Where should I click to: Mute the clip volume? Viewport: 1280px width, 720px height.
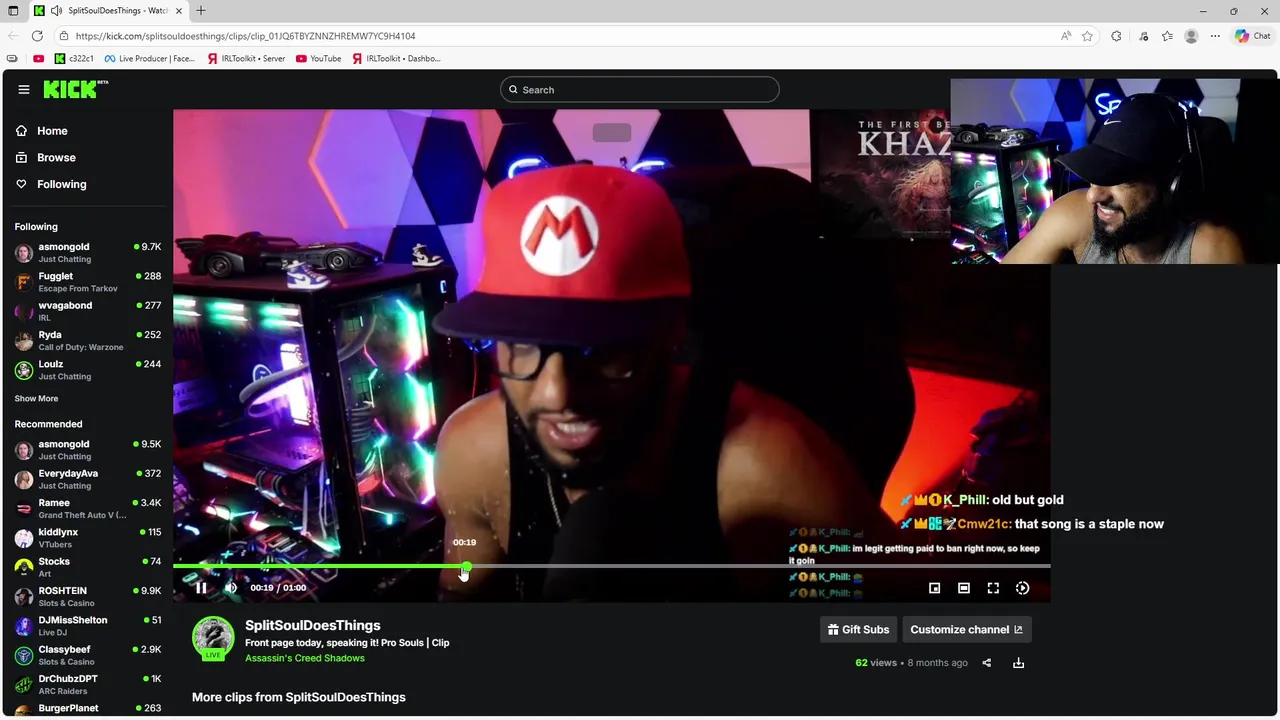pyautogui.click(x=231, y=588)
